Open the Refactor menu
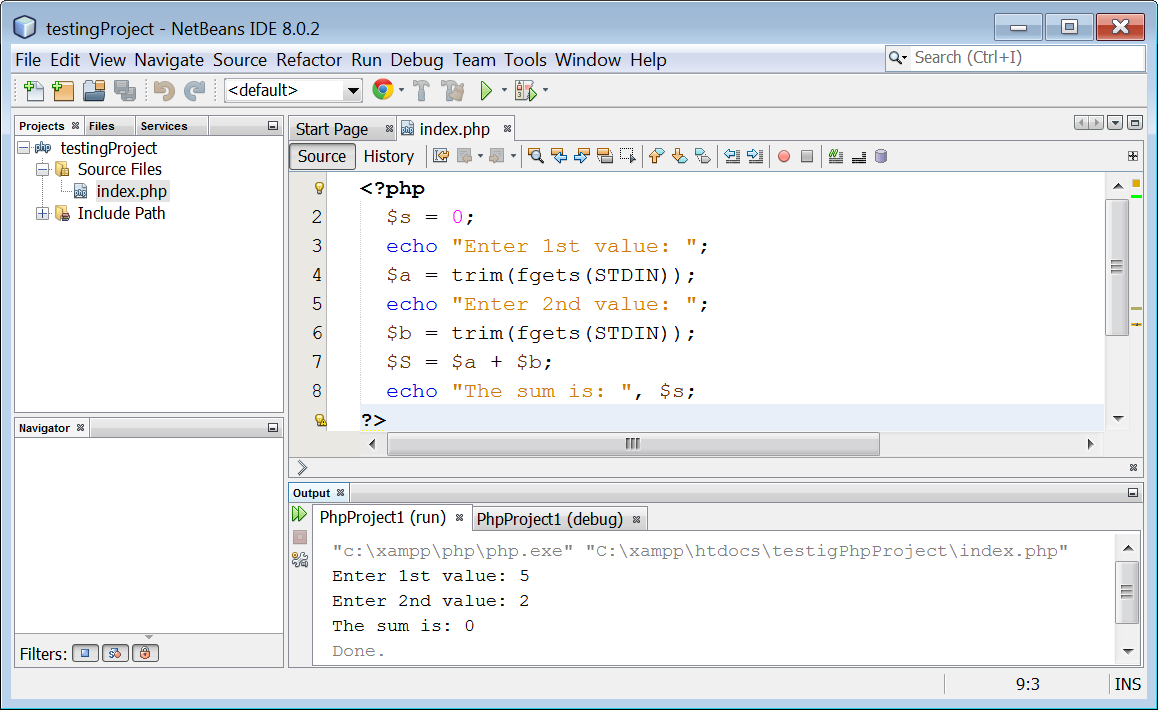The width and height of the screenshot is (1158, 710). click(309, 60)
